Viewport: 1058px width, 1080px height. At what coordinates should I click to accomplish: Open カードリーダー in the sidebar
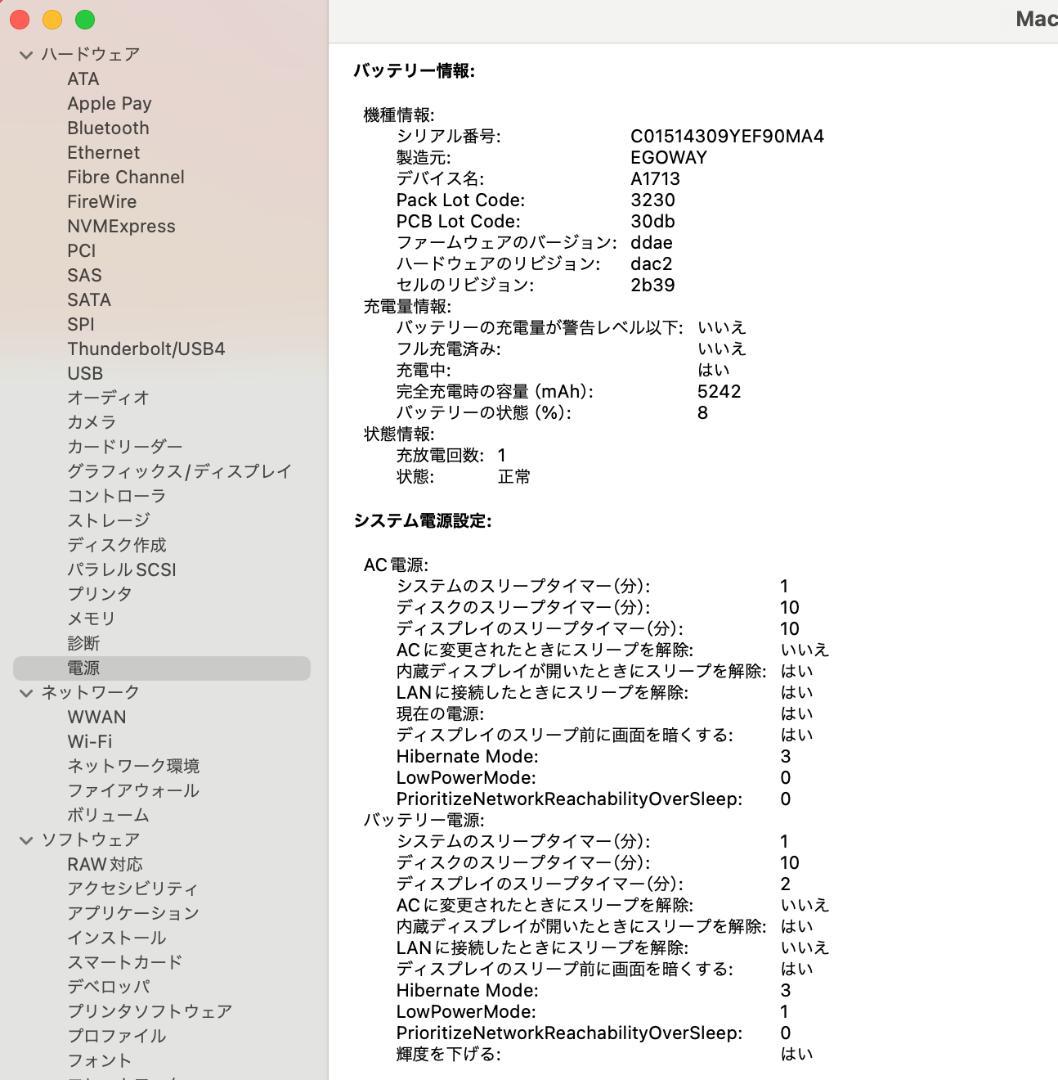pos(125,447)
